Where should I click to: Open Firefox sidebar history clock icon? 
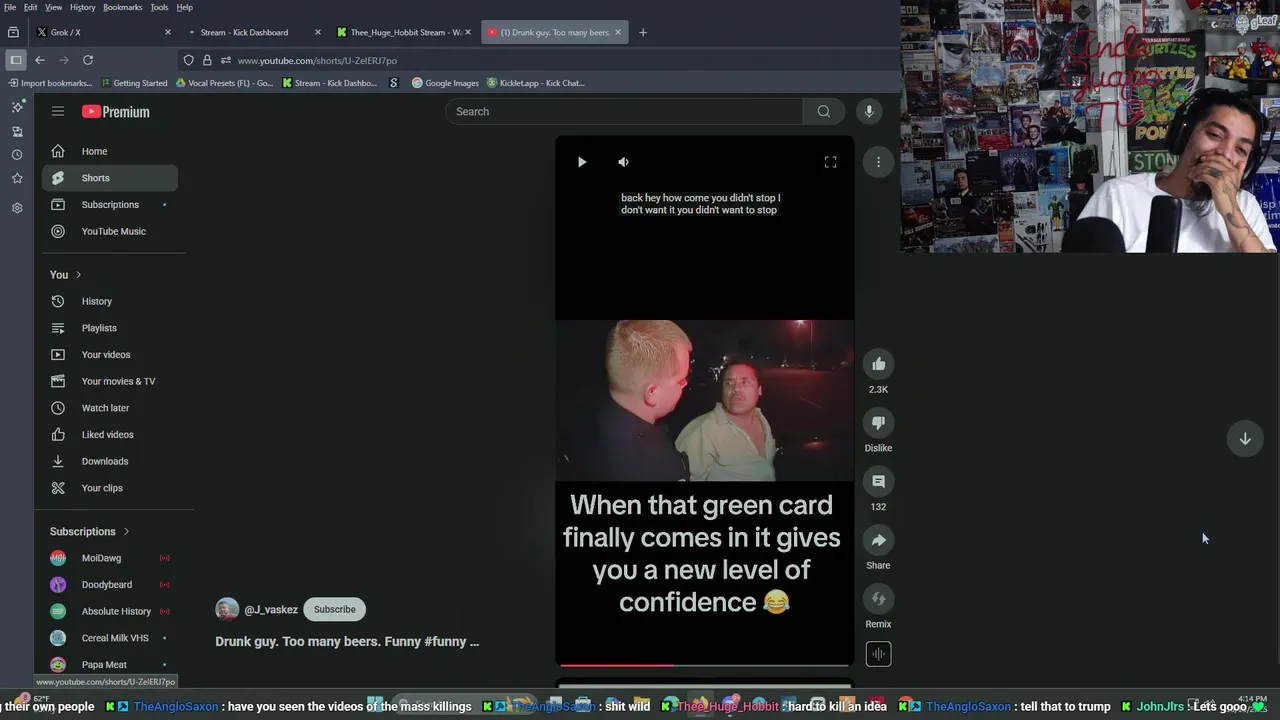coord(17,155)
